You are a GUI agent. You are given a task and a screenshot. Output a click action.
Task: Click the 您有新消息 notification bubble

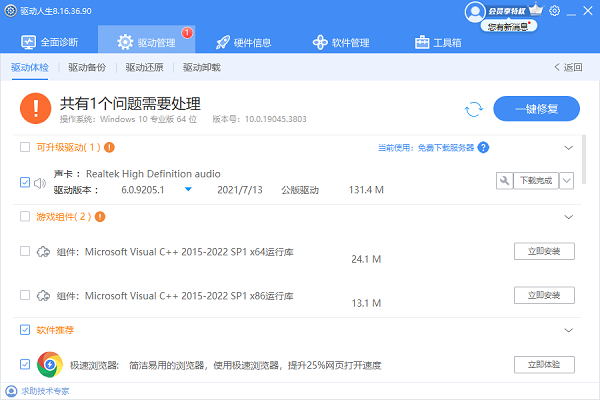click(x=509, y=26)
